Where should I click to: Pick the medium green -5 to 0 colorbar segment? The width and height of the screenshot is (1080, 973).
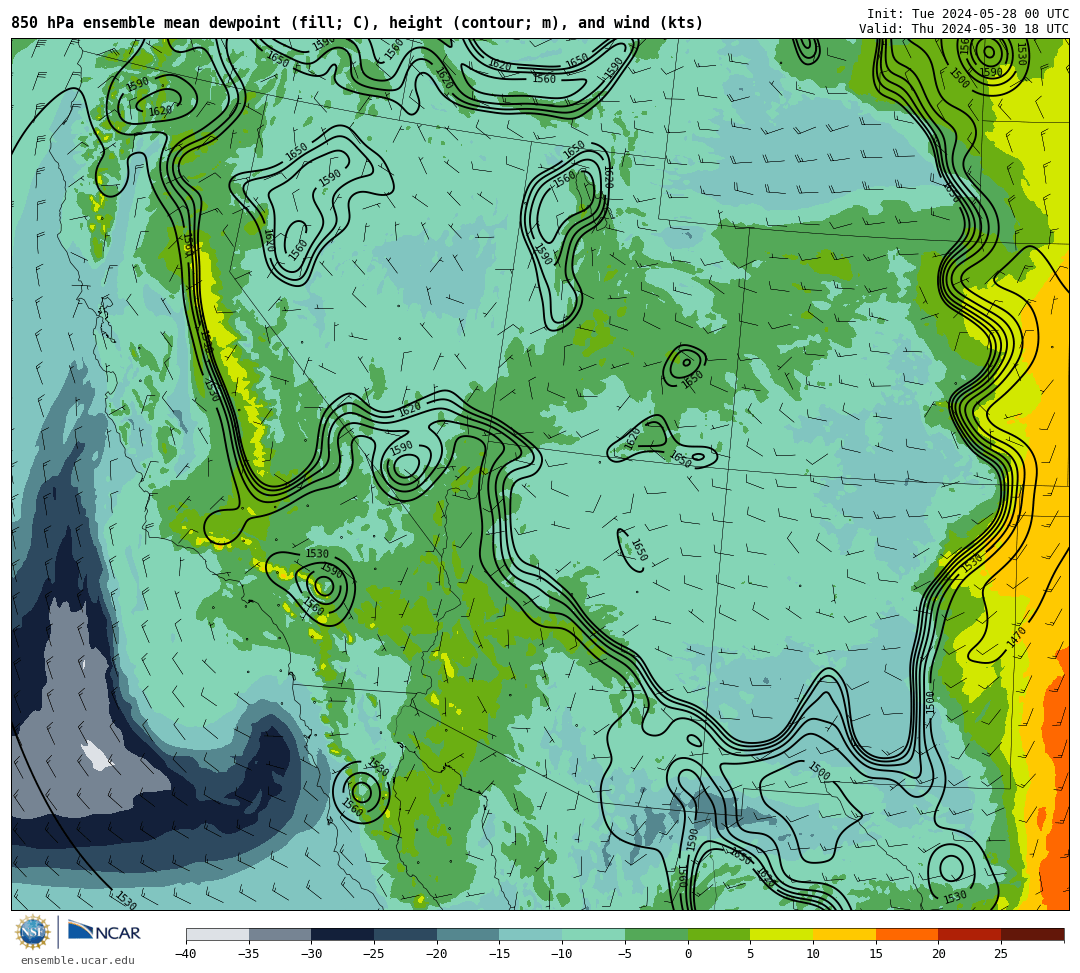tap(656, 934)
